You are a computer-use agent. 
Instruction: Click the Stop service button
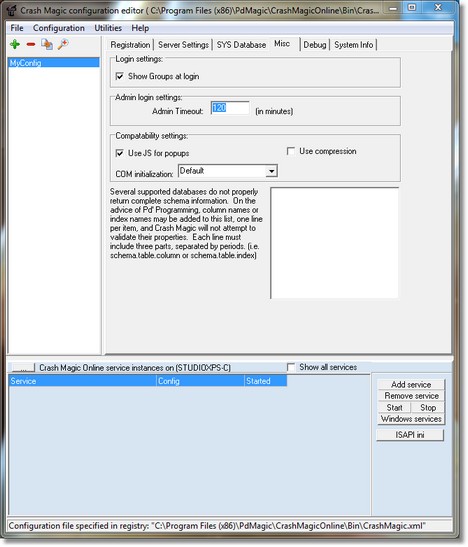(x=428, y=407)
